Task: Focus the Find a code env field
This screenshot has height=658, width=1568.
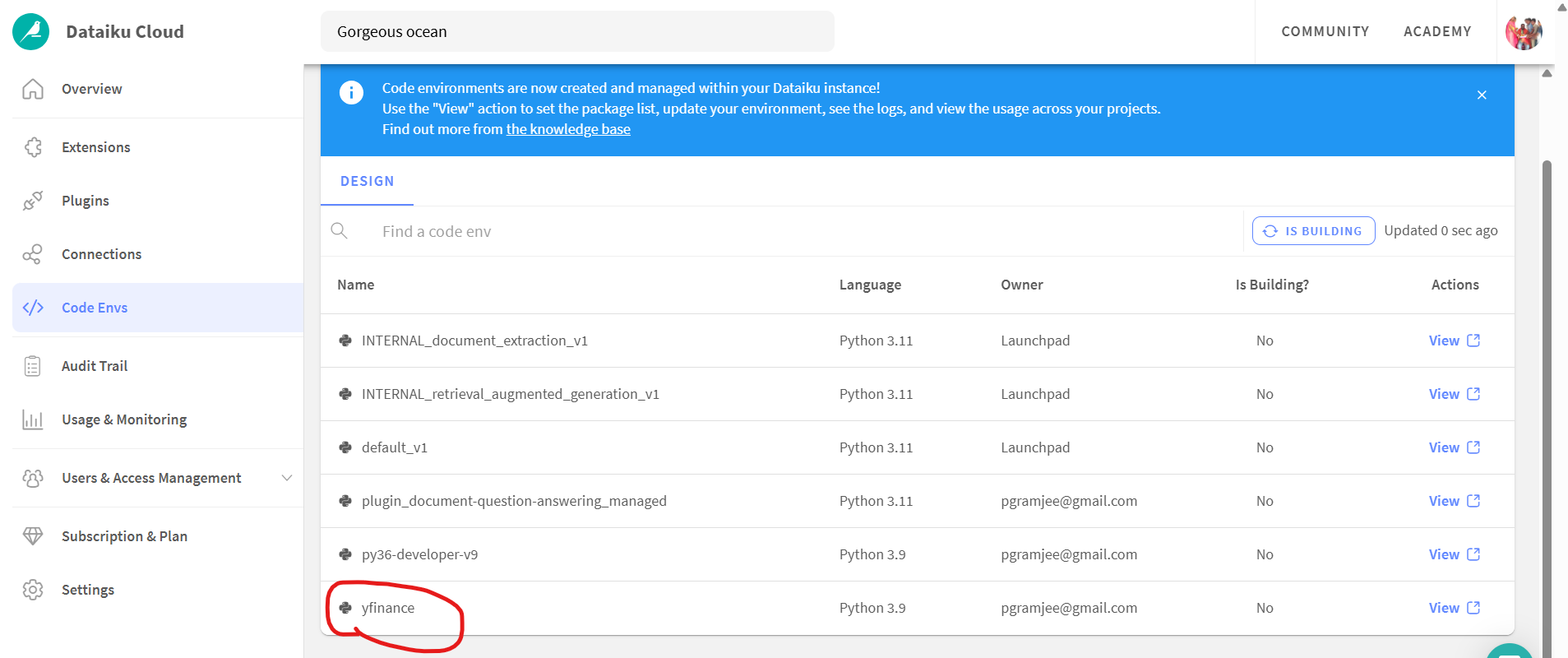Action: point(806,231)
